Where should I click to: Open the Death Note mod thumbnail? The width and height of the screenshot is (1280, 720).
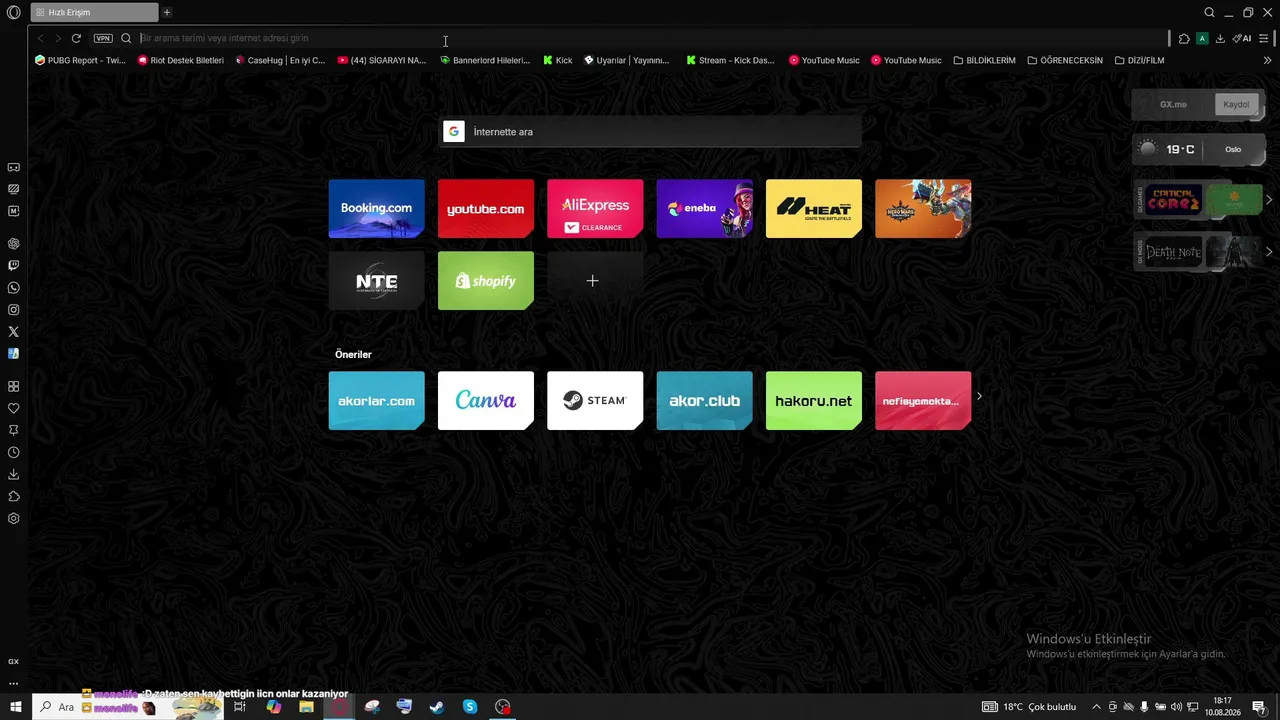(1174, 252)
